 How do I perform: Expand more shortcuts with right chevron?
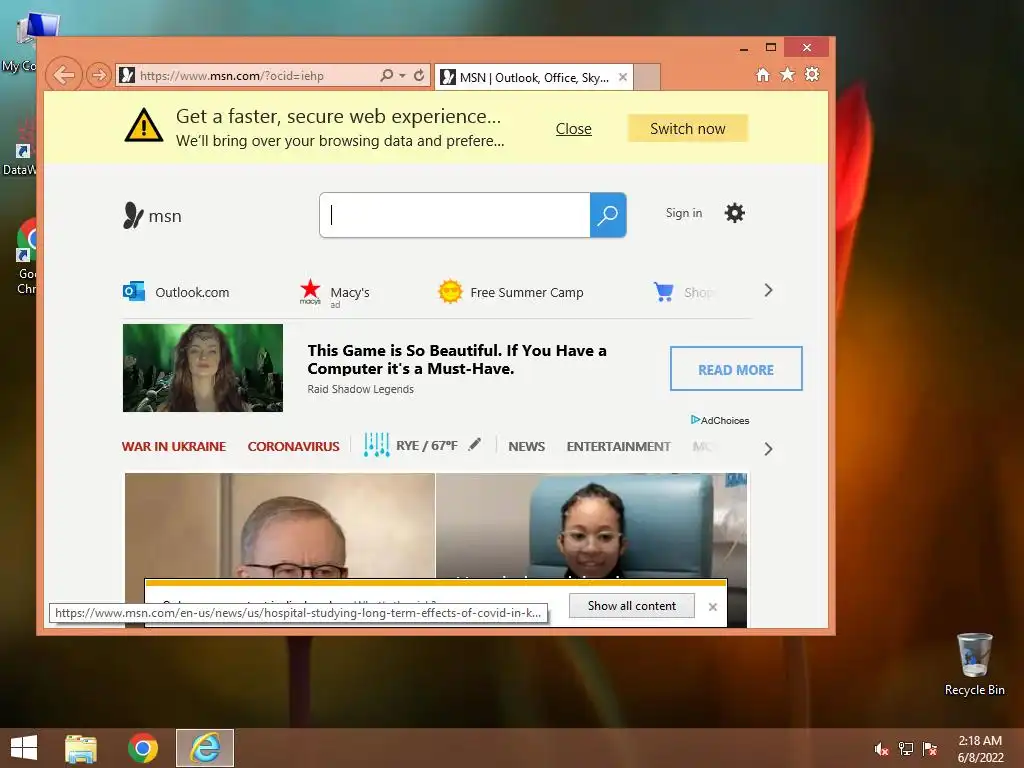click(x=769, y=290)
